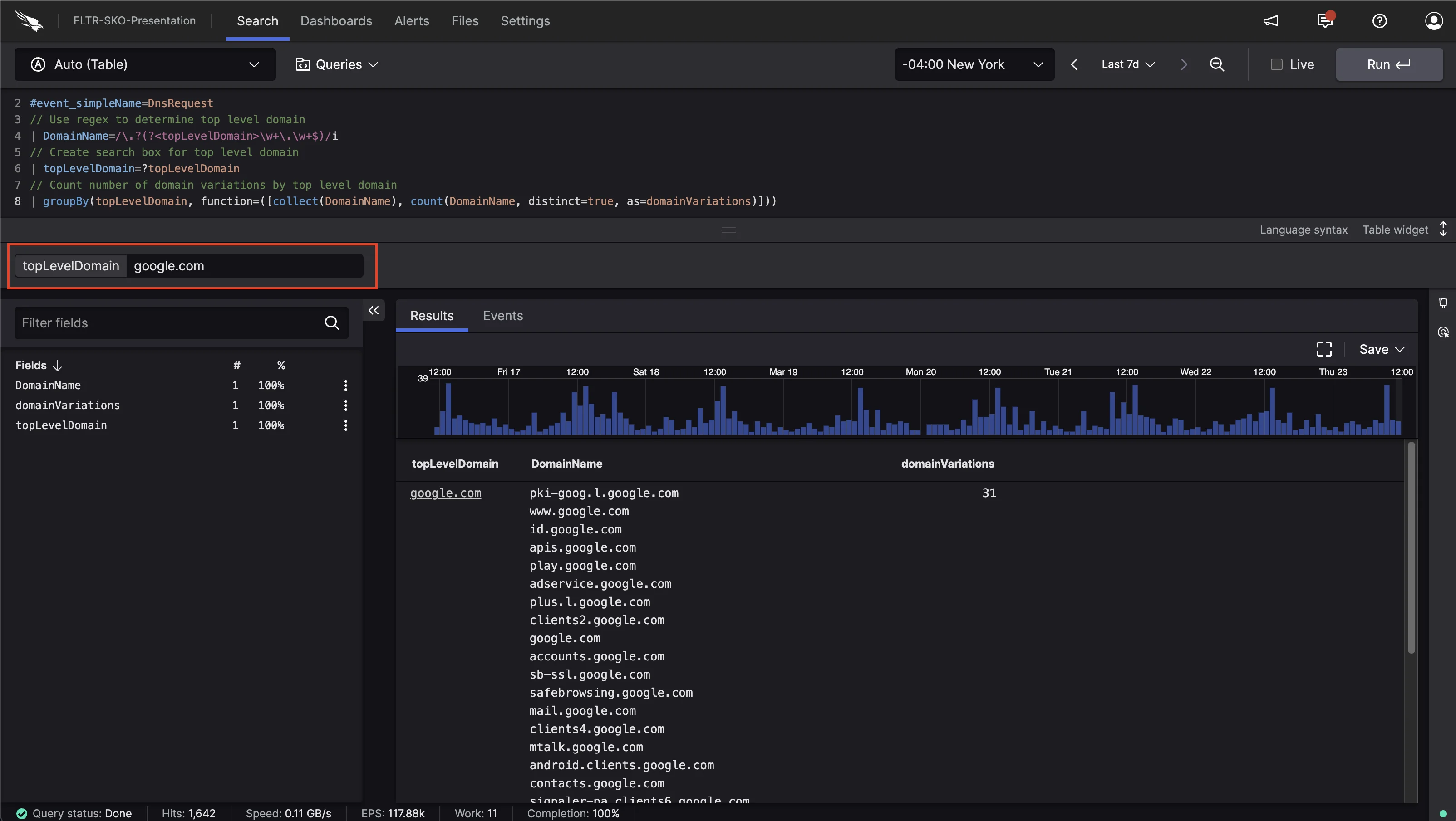Go to the next time interval arrow

pos(1184,64)
